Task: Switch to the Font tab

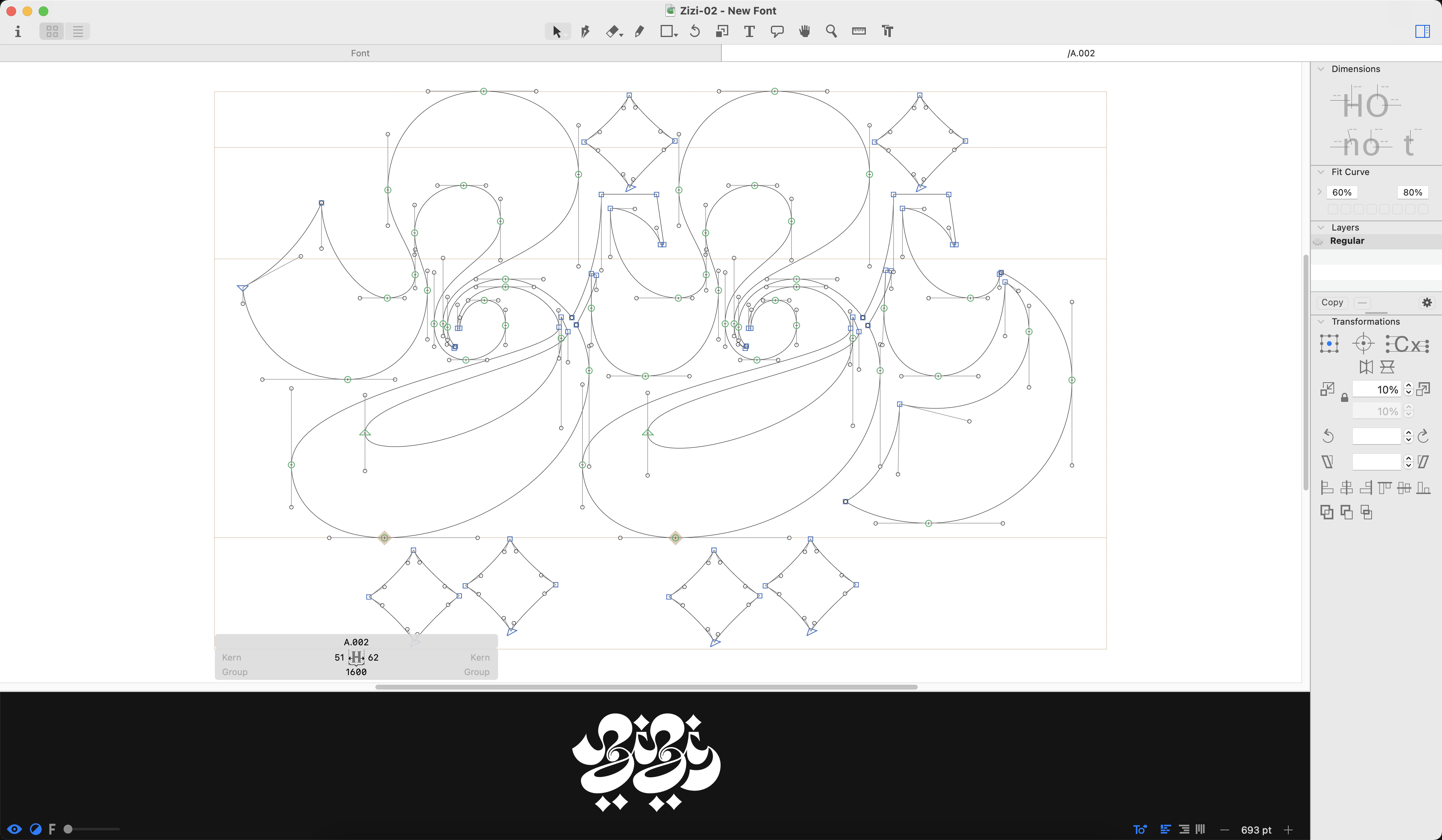Action: (360, 53)
